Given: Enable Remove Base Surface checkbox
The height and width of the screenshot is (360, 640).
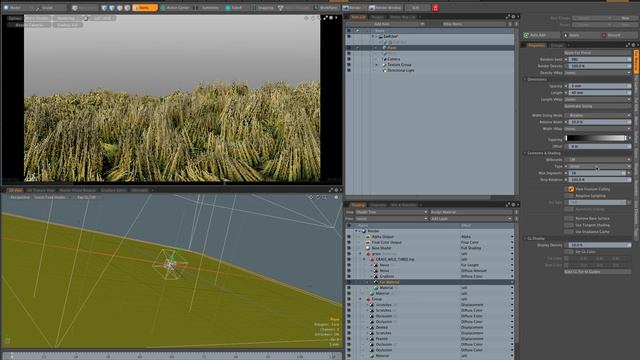Looking at the screenshot, I should click(569, 218).
